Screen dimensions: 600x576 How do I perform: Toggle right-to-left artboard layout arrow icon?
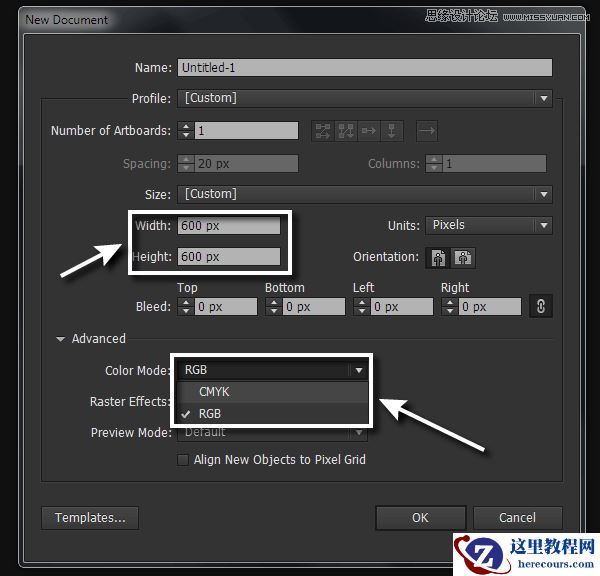click(427, 131)
